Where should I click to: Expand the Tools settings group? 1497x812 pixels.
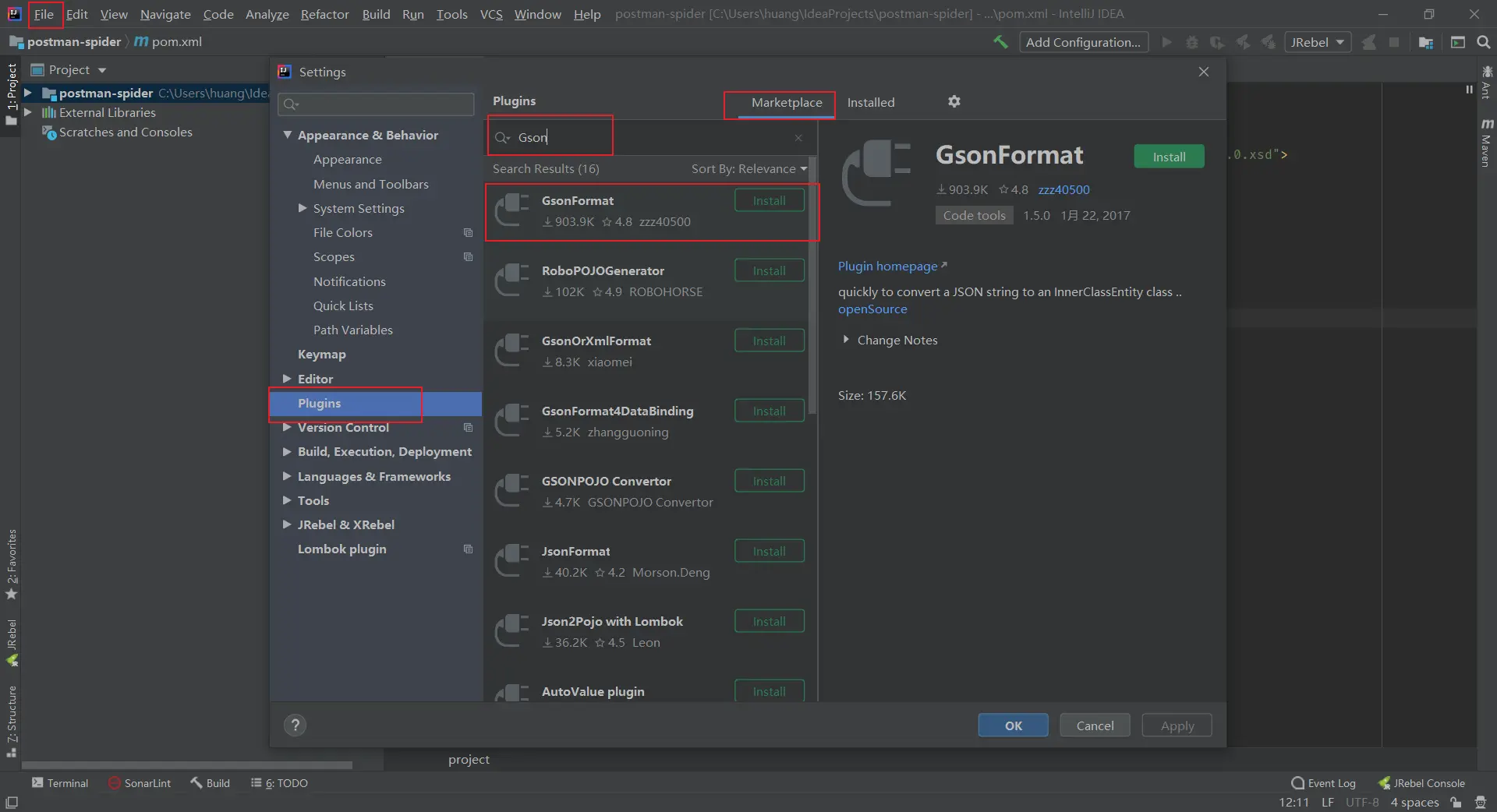(287, 500)
